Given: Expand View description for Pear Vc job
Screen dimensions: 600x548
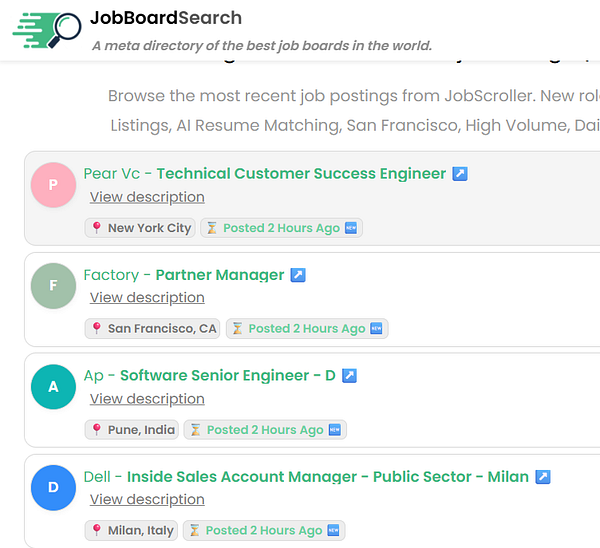Looking at the screenshot, I should 147,197.
